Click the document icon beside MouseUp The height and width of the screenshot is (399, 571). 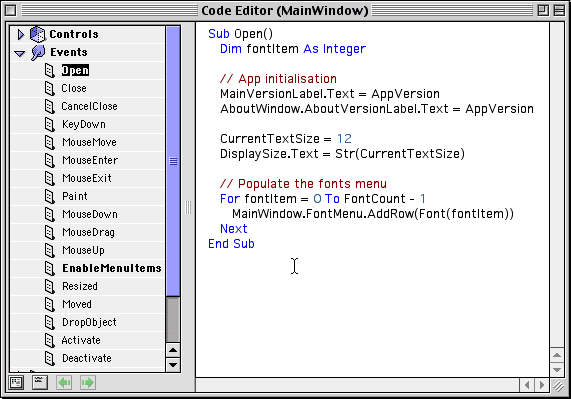click(x=50, y=250)
